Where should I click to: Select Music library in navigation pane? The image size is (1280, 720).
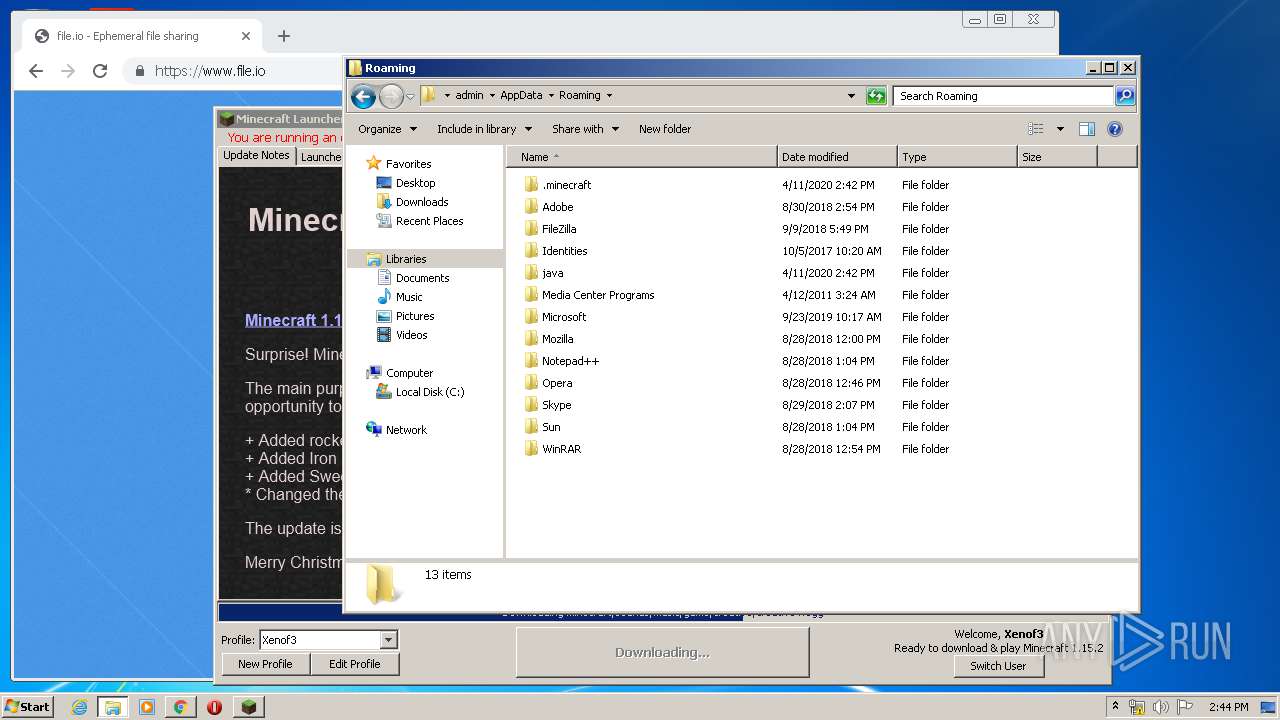click(x=409, y=297)
